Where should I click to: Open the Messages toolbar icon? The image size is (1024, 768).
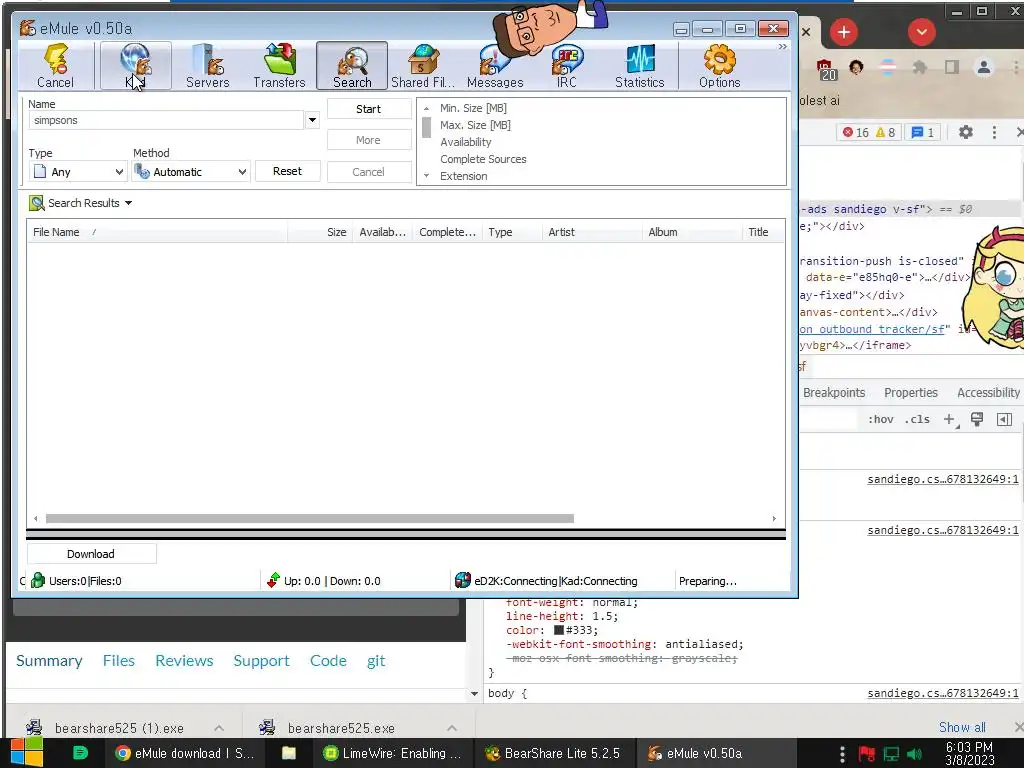pyautogui.click(x=495, y=65)
